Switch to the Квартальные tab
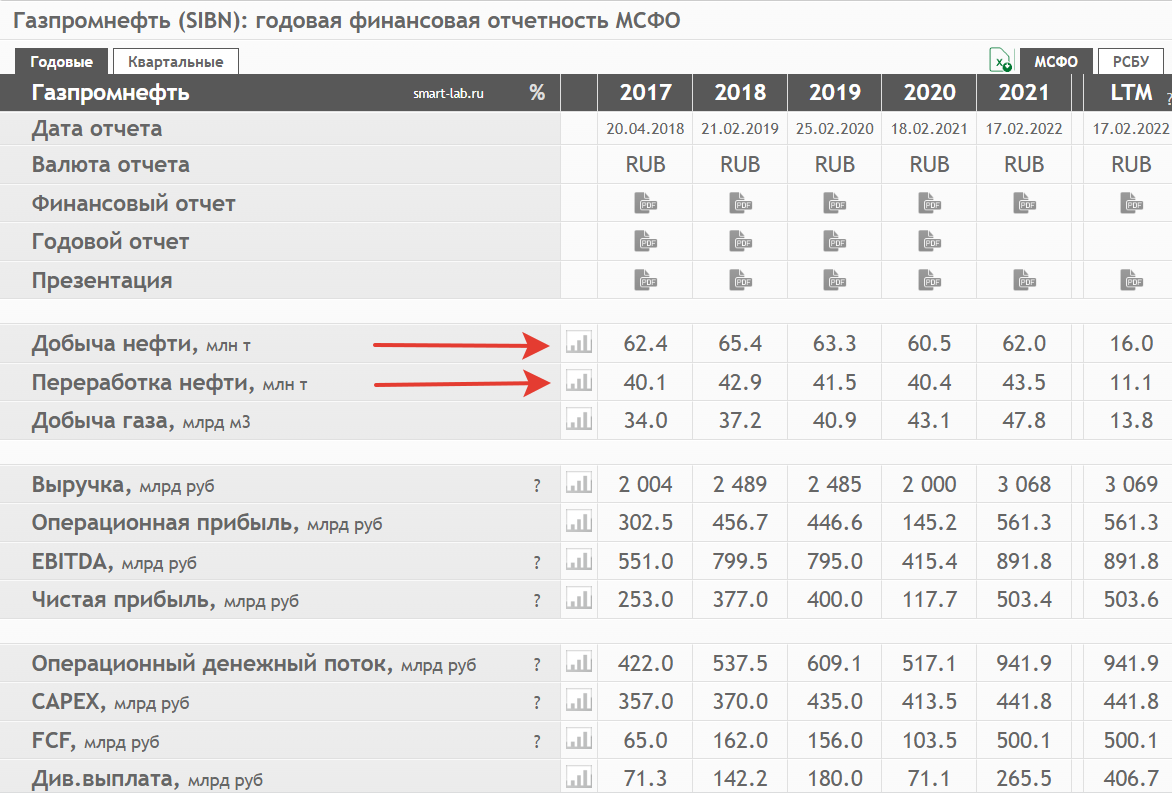 (x=176, y=61)
